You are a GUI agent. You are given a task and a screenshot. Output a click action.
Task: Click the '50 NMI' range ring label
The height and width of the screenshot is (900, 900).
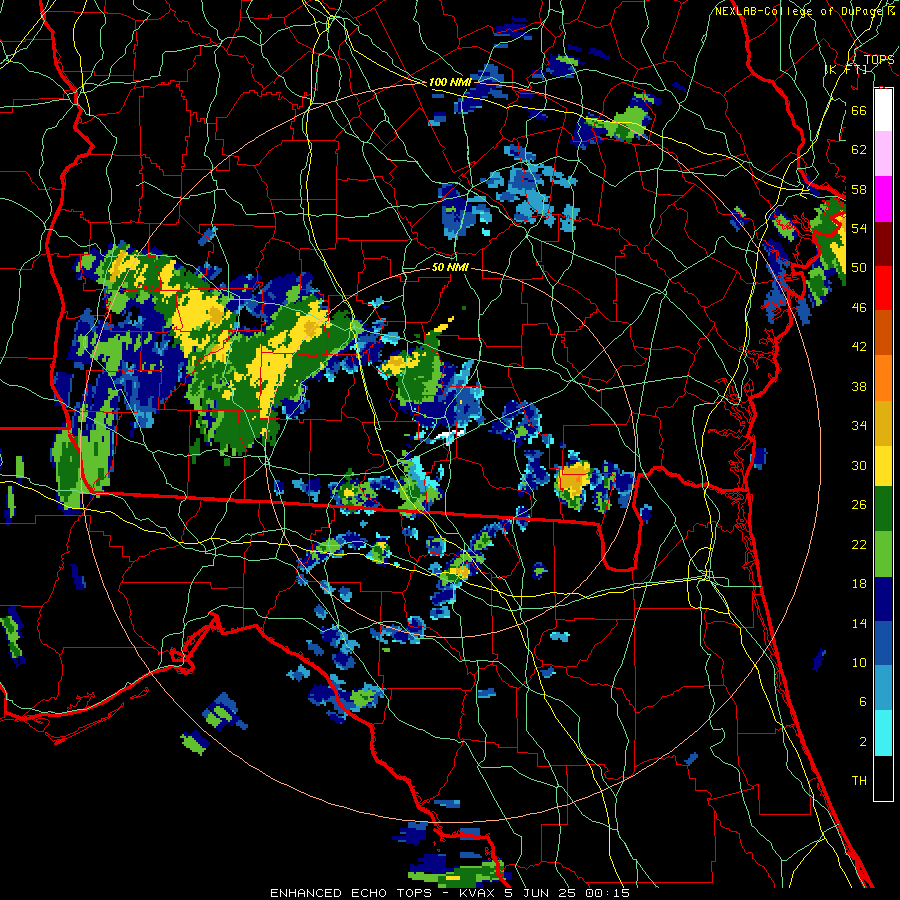click(449, 267)
